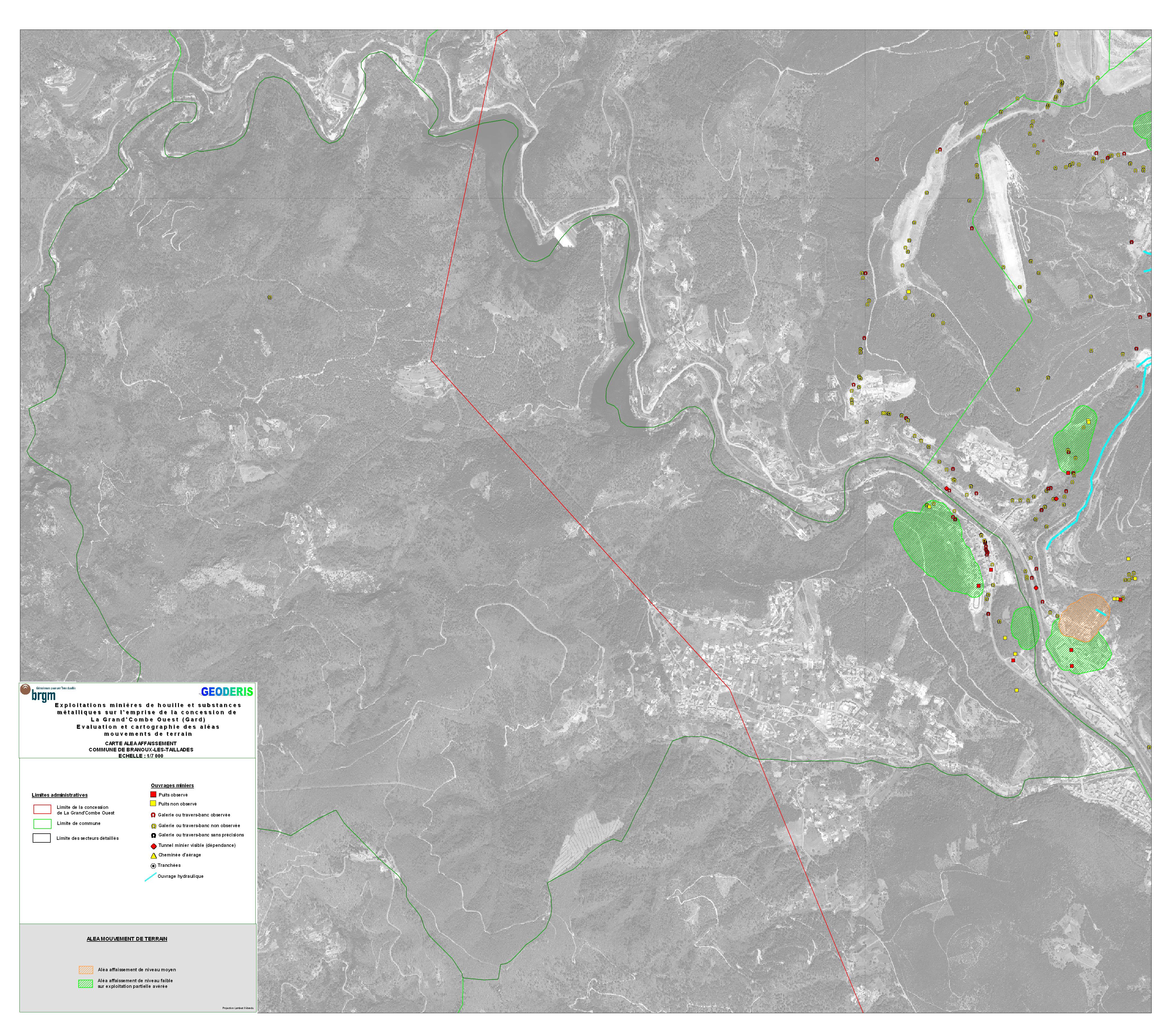Click the red concession limit legend box
The height and width of the screenshot is (1036, 1166).
[x=42, y=809]
